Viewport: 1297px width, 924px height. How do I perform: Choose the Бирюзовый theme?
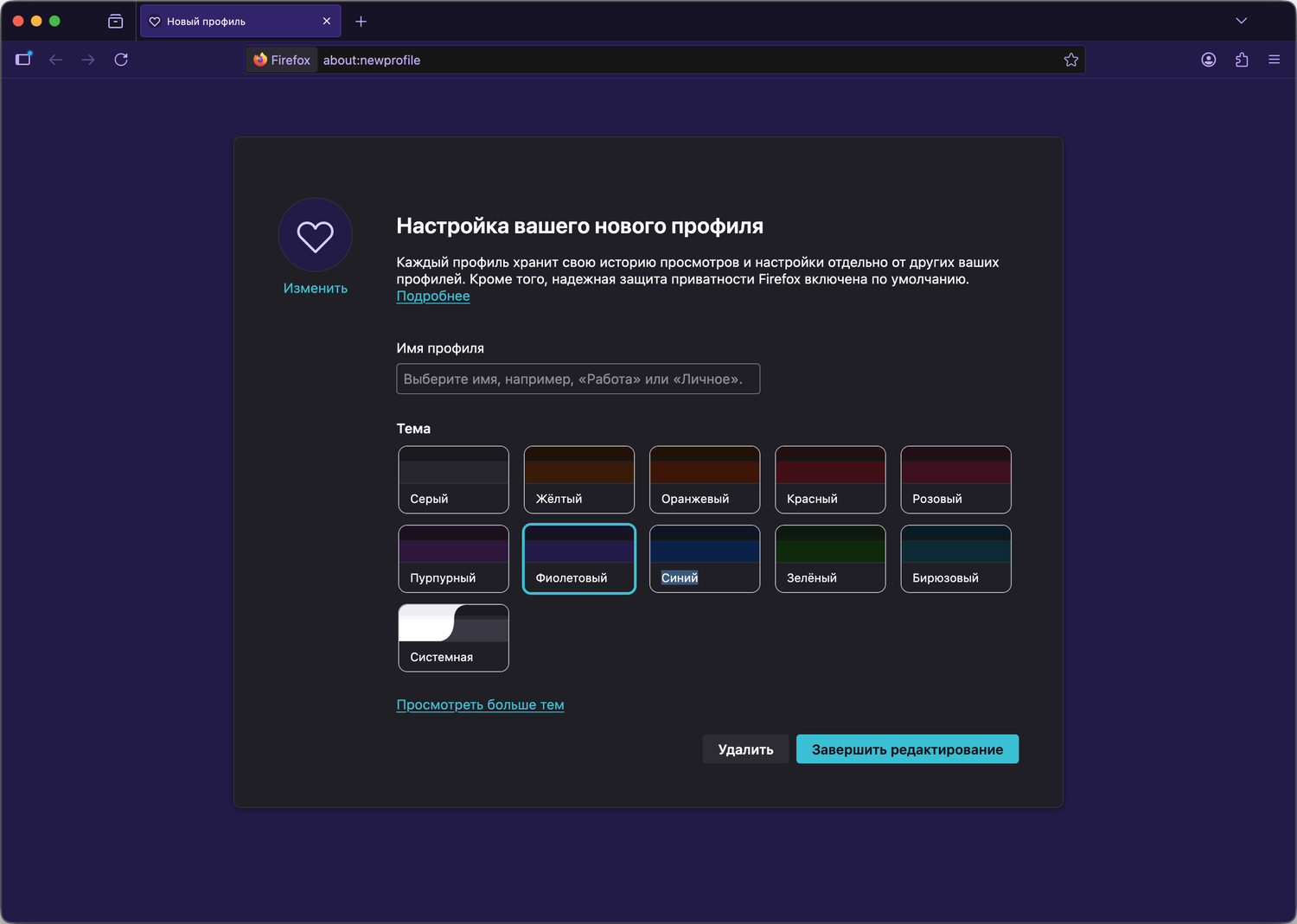pyautogui.click(x=955, y=559)
